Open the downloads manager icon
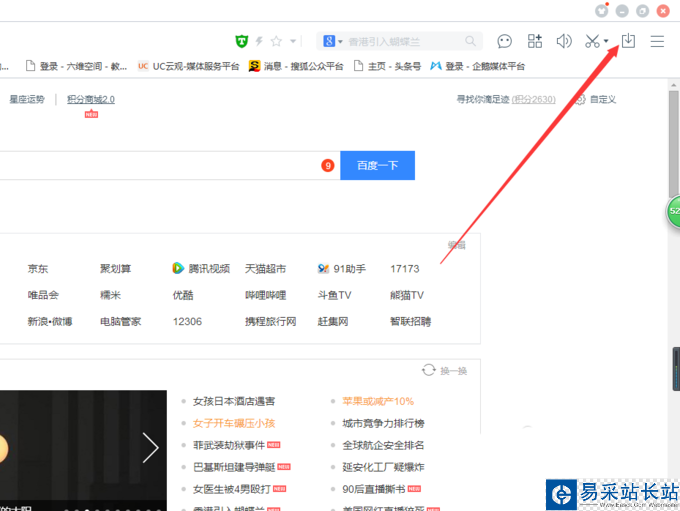680x511 pixels. tap(628, 41)
